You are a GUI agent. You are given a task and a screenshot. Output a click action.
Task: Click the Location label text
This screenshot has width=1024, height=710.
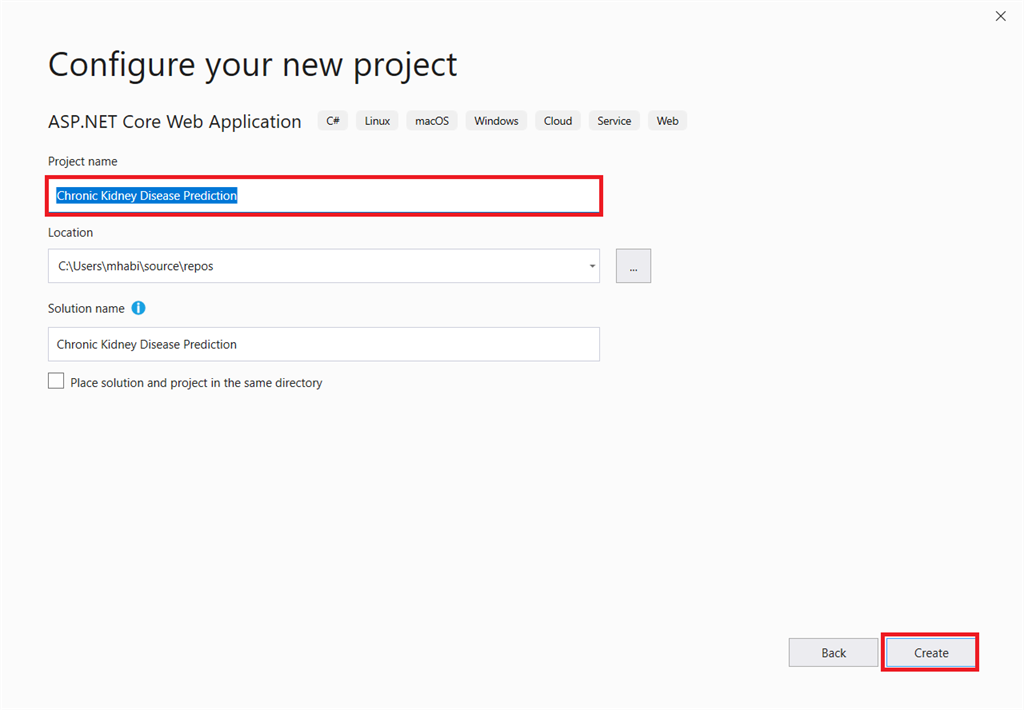point(70,232)
